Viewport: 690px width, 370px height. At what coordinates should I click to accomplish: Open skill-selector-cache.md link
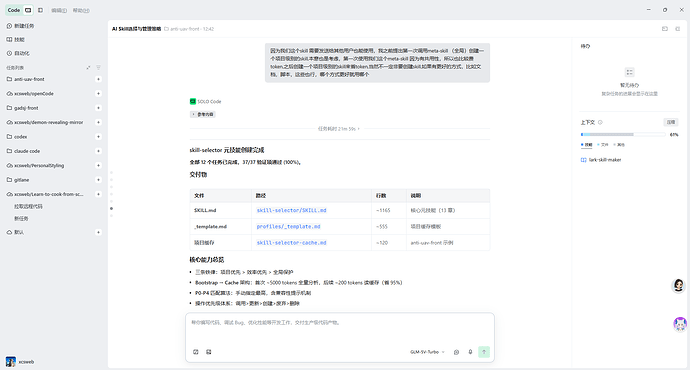[291, 243]
